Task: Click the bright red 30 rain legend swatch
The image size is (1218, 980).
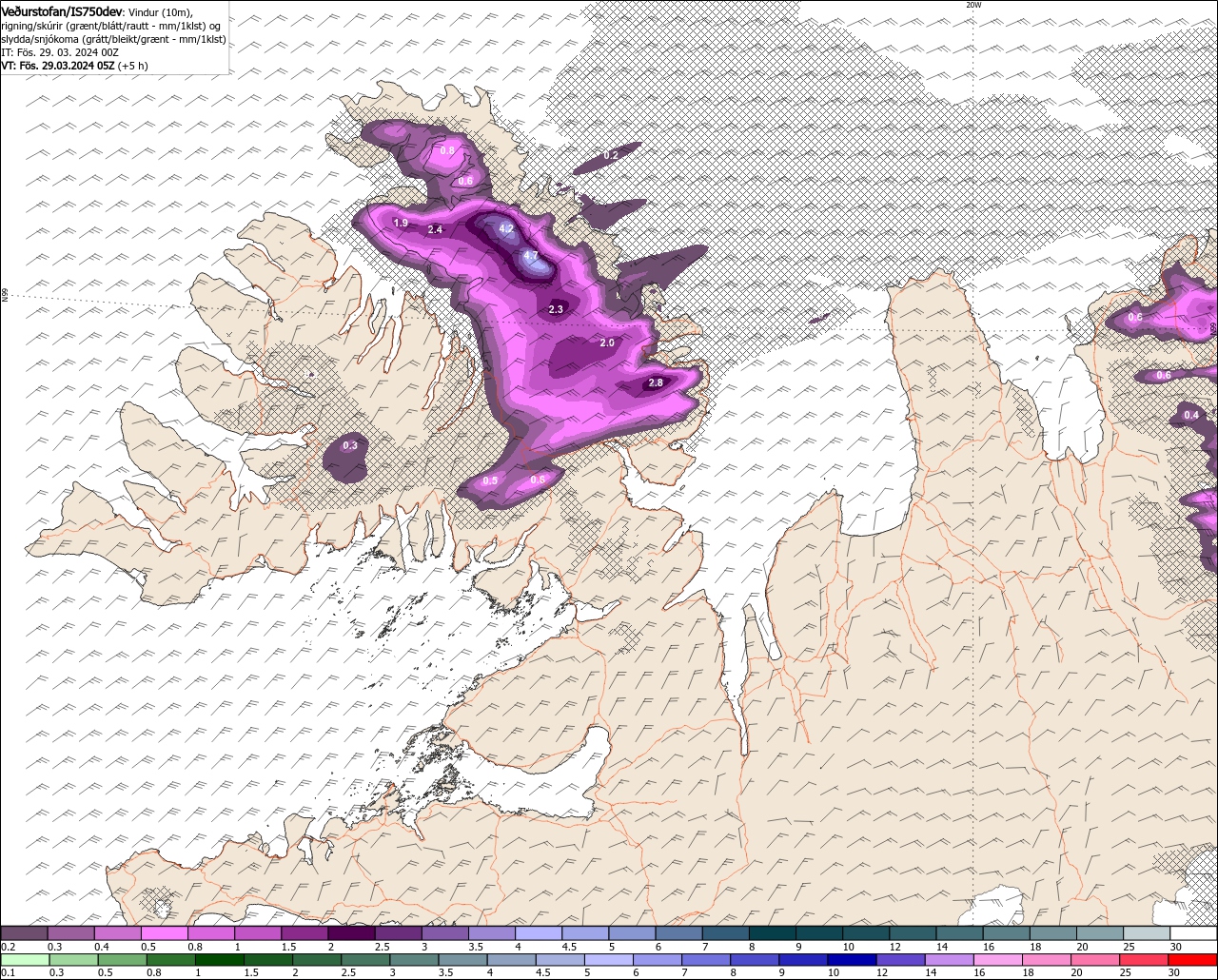Action: (x=1193, y=959)
